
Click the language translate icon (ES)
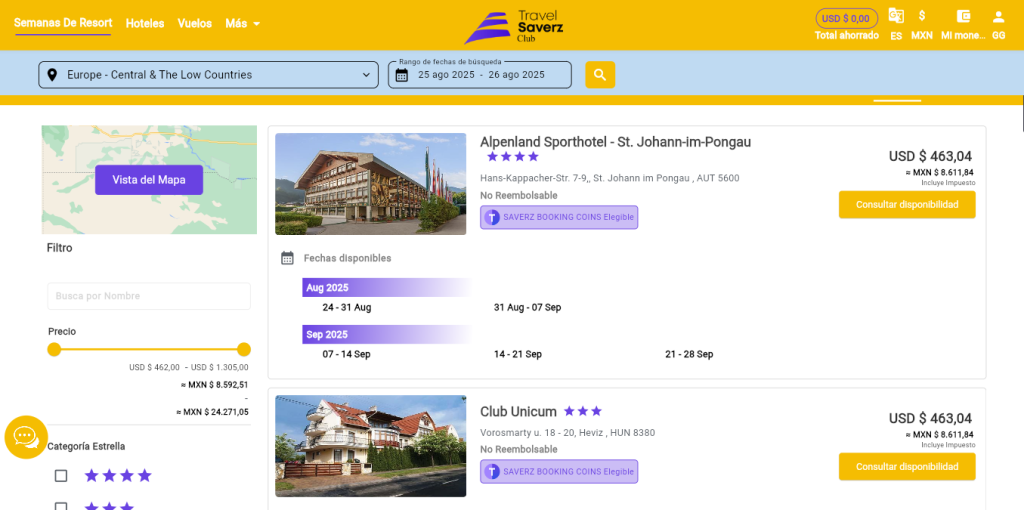point(896,16)
